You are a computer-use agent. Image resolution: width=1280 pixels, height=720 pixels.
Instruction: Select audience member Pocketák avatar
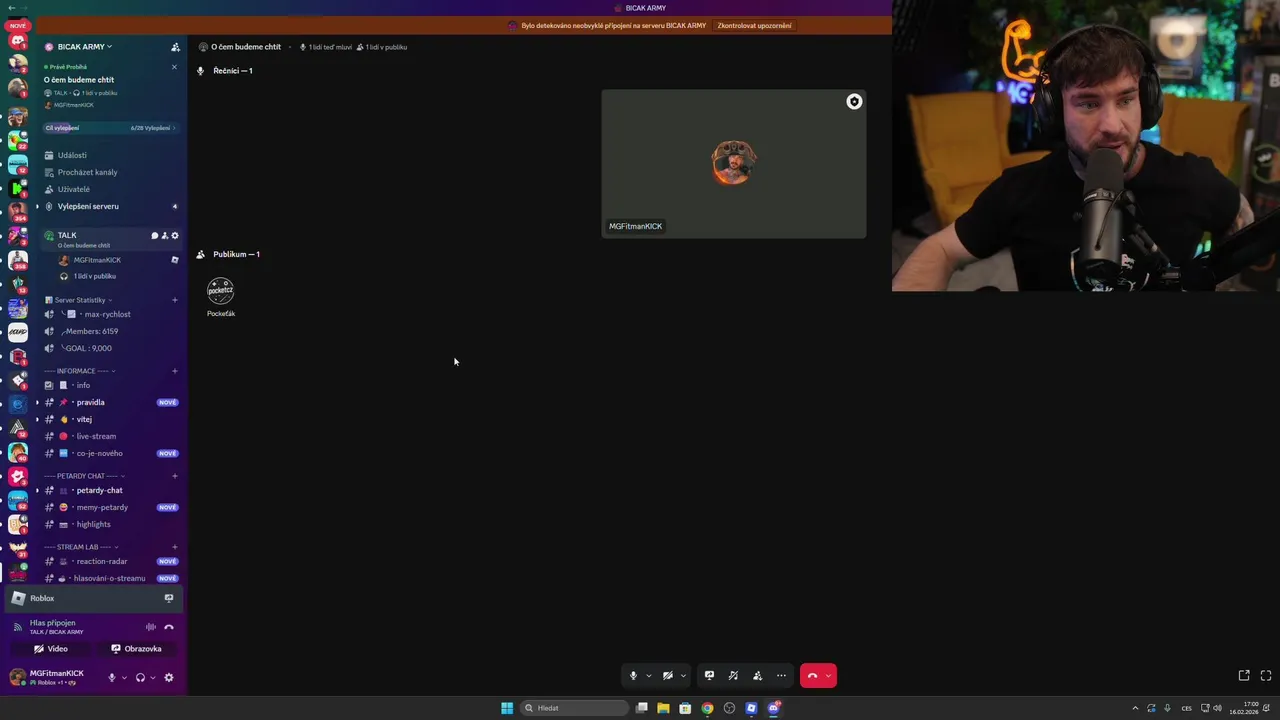(x=221, y=291)
